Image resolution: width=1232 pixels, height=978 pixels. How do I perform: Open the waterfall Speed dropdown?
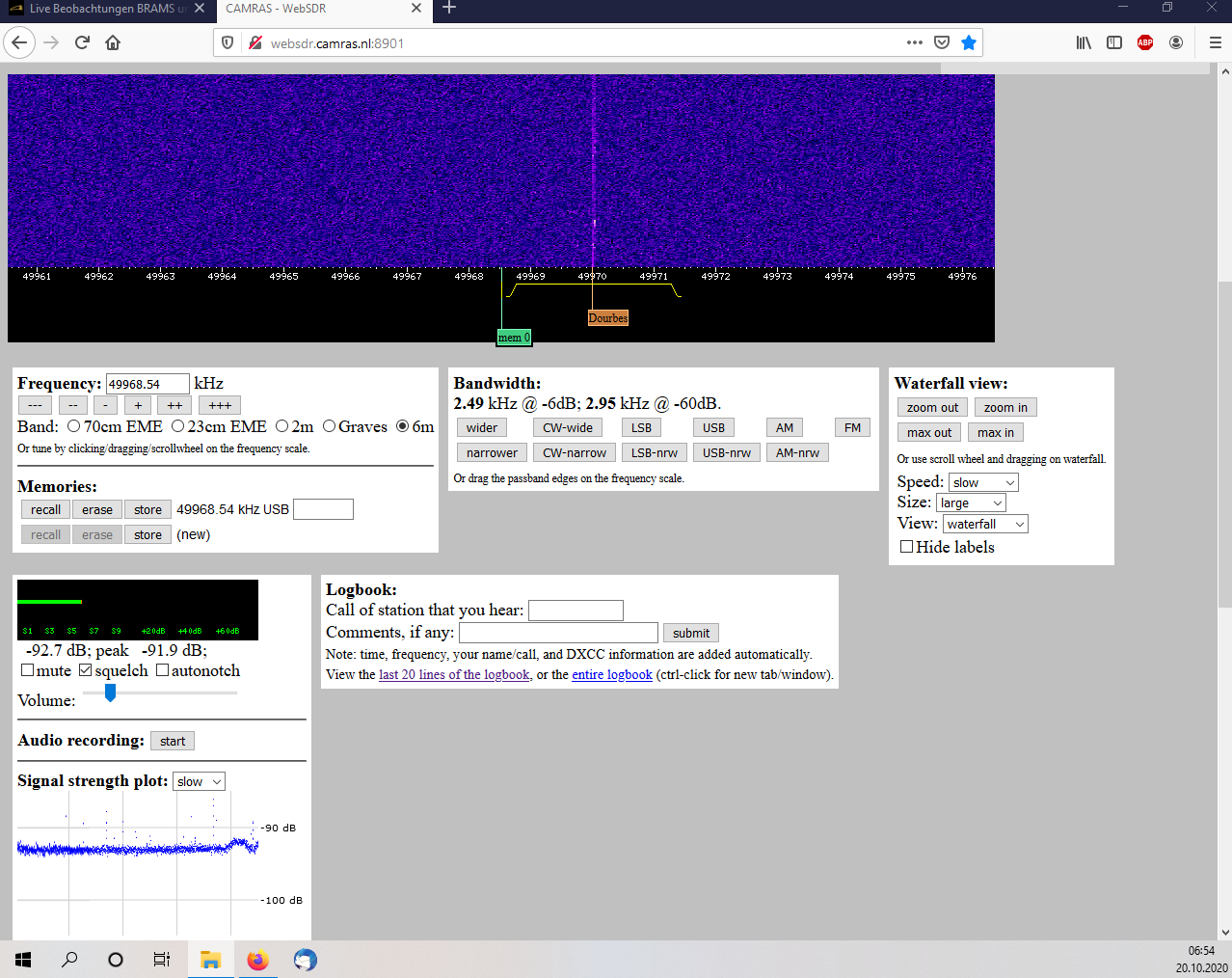(x=983, y=482)
